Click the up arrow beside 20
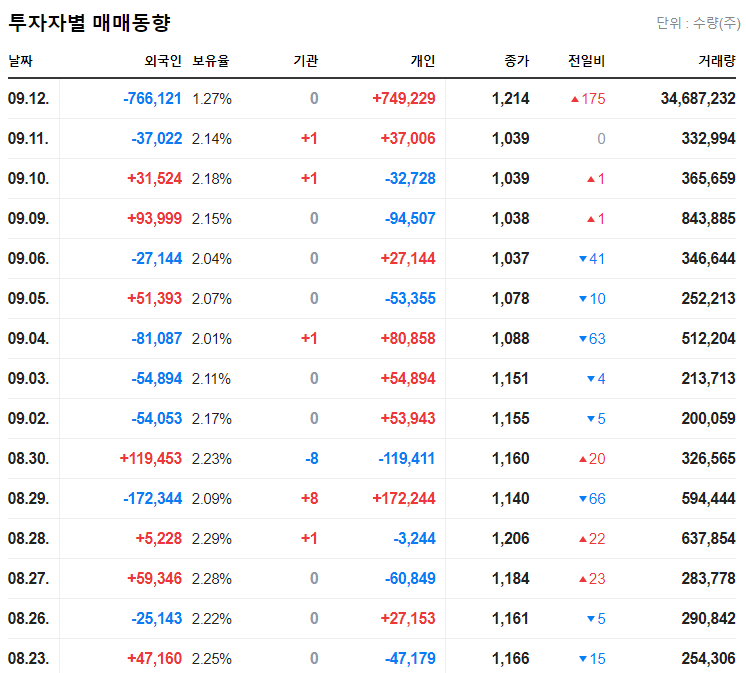The height and width of the screenshot is (673, 746). 583,458
